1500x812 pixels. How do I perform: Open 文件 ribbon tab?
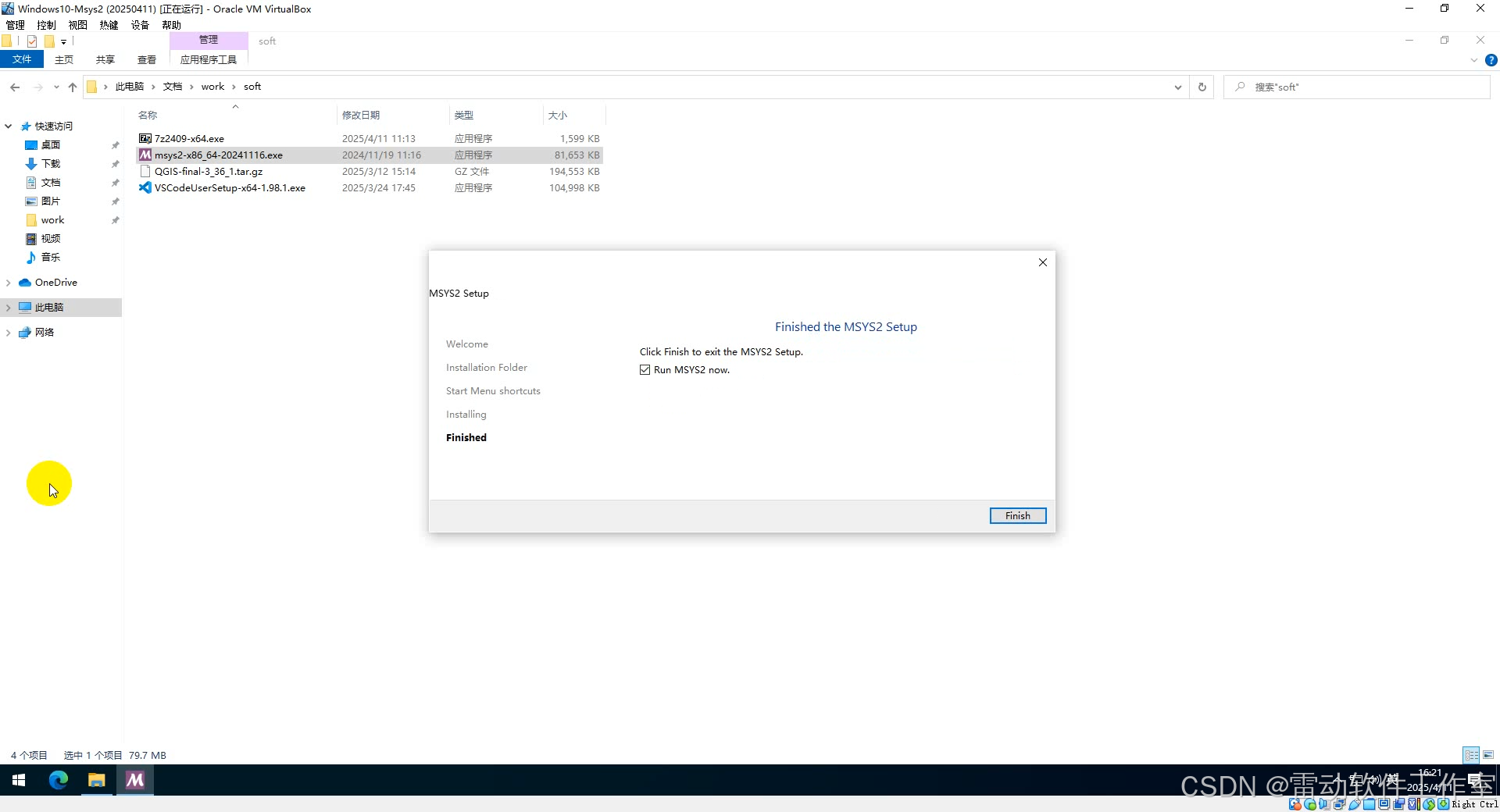pos(22,59)
